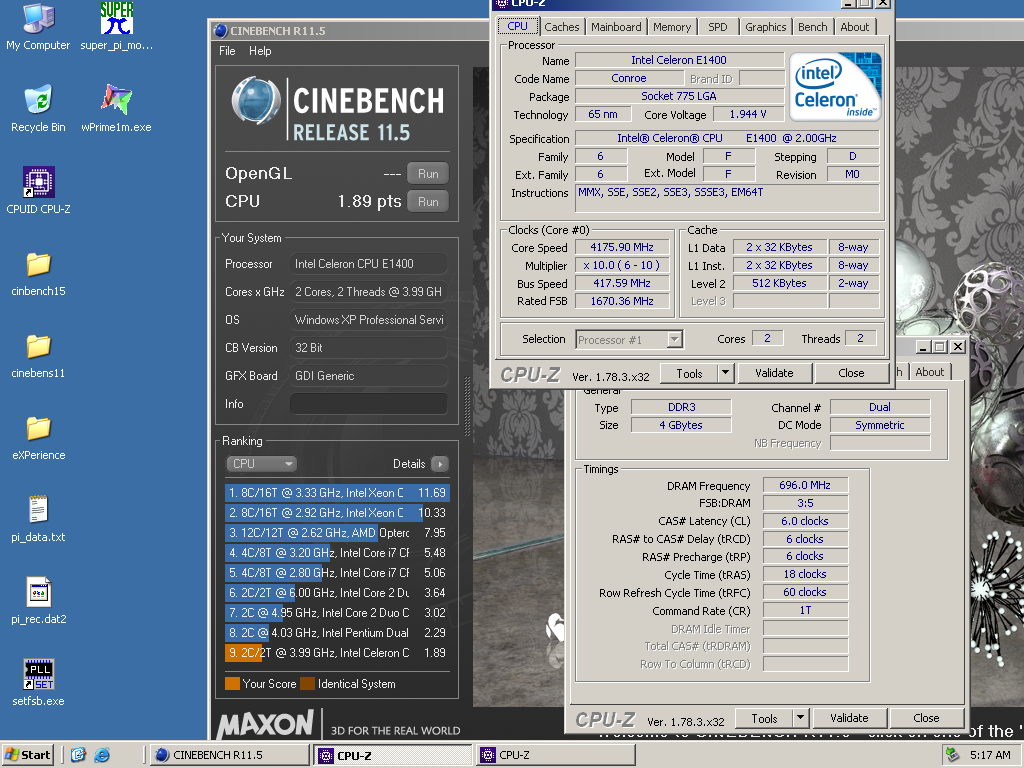Click the Intel Celeron inside logo
The image size is (1024, 768).
[x=835, y=87]
